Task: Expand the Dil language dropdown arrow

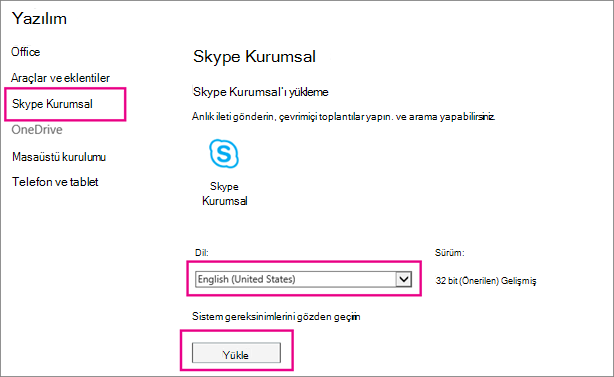Action: [404, 280]
